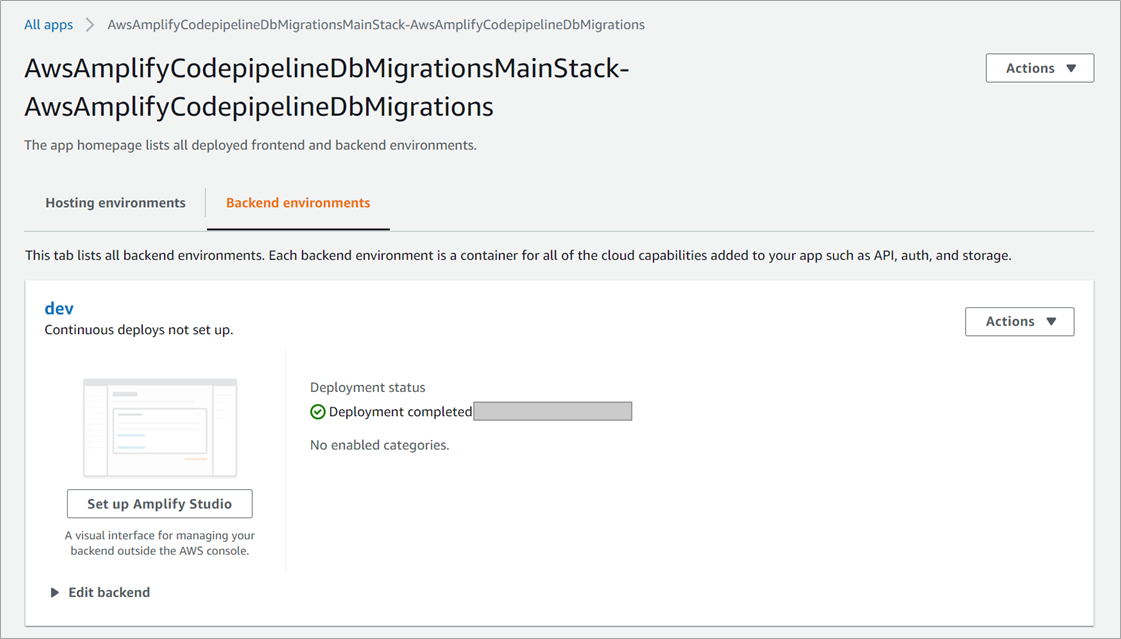Open the dev backend environment link
Image resolution: width=1121 pixels, height=639 pixels.
coord(59,308)
